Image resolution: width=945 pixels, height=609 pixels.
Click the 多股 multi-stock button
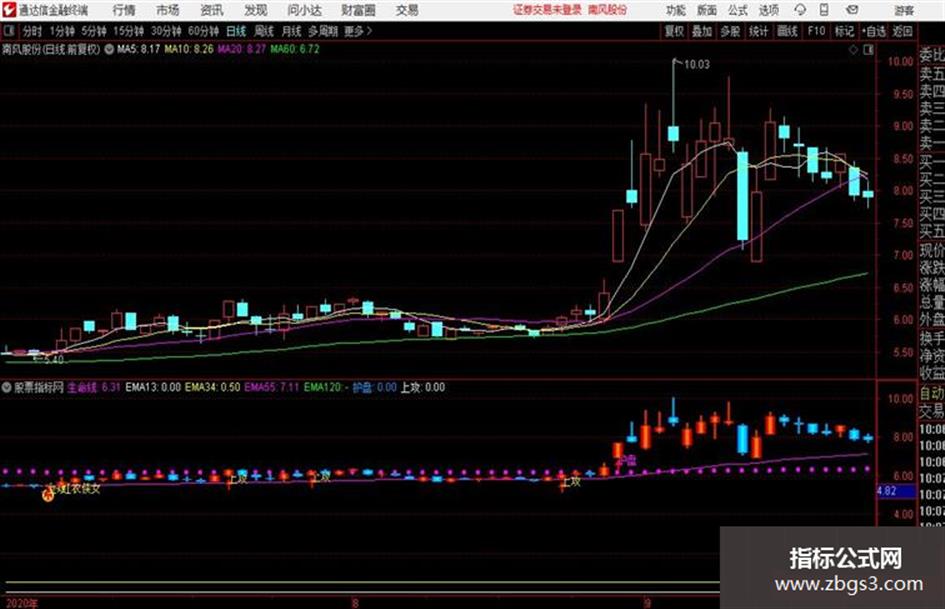point(730,31)
